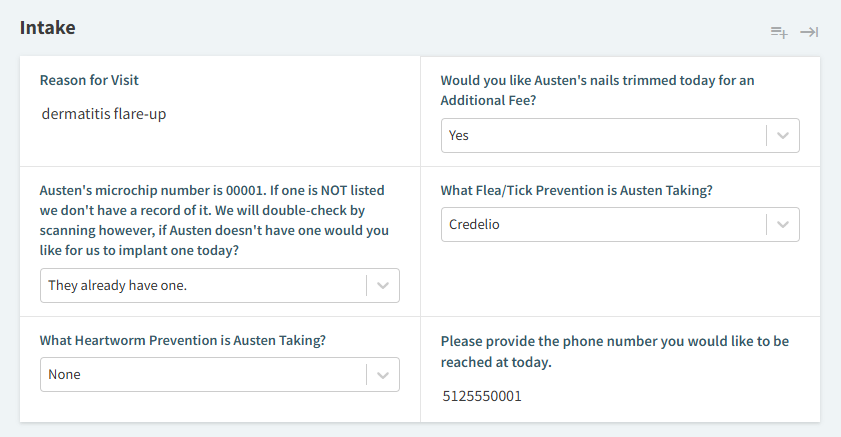Screen dimensions: 841x437
Task: Click the Heartworm Prevention question label
Action: coord(183,341)
